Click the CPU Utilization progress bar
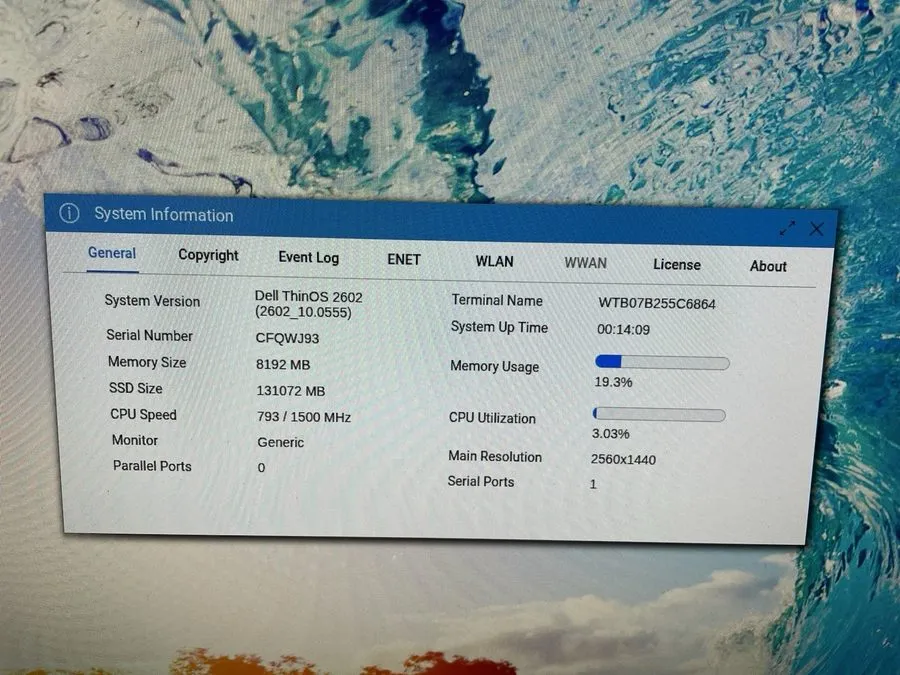 (x=659, y=414)
